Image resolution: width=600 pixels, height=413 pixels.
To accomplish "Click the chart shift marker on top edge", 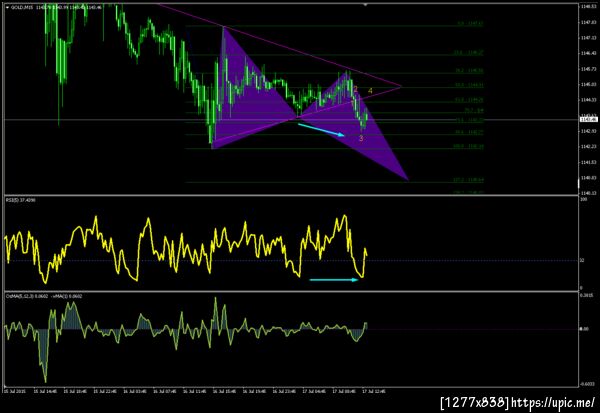I will (365, 5).
